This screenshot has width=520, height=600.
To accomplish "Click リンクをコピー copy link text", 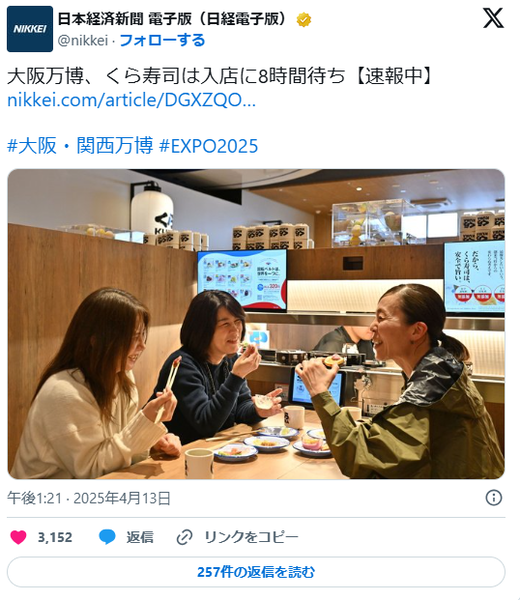I will [251, 537].
